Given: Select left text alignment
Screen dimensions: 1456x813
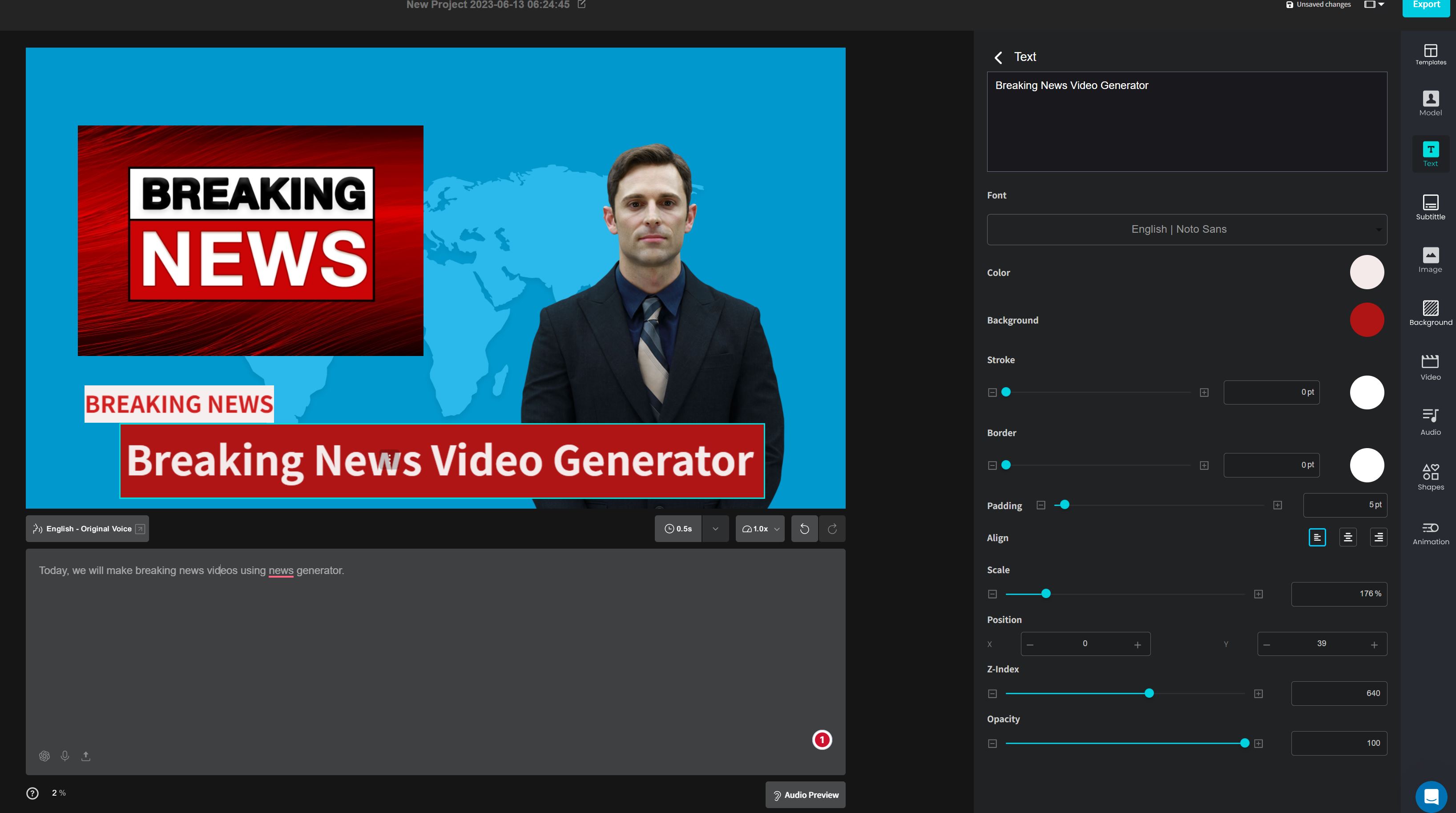Looking at the screenshot, I should click(x=1317, y=537).
